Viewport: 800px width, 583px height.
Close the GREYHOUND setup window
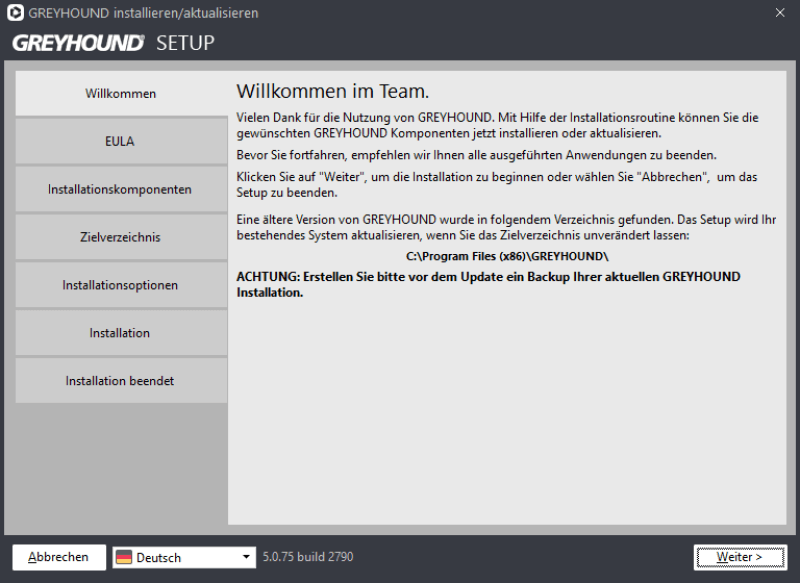tap(780, 13)
